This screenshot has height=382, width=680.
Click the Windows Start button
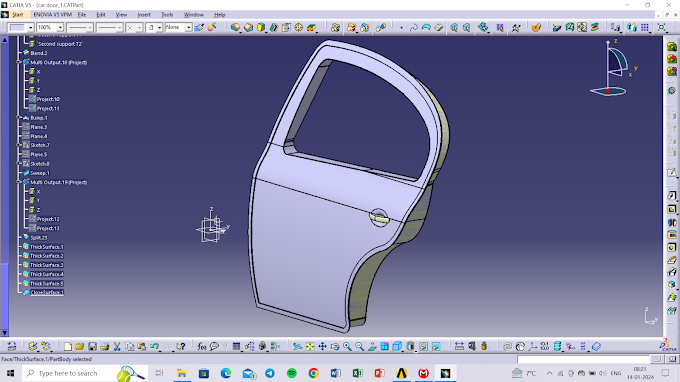tap(10, 373)
